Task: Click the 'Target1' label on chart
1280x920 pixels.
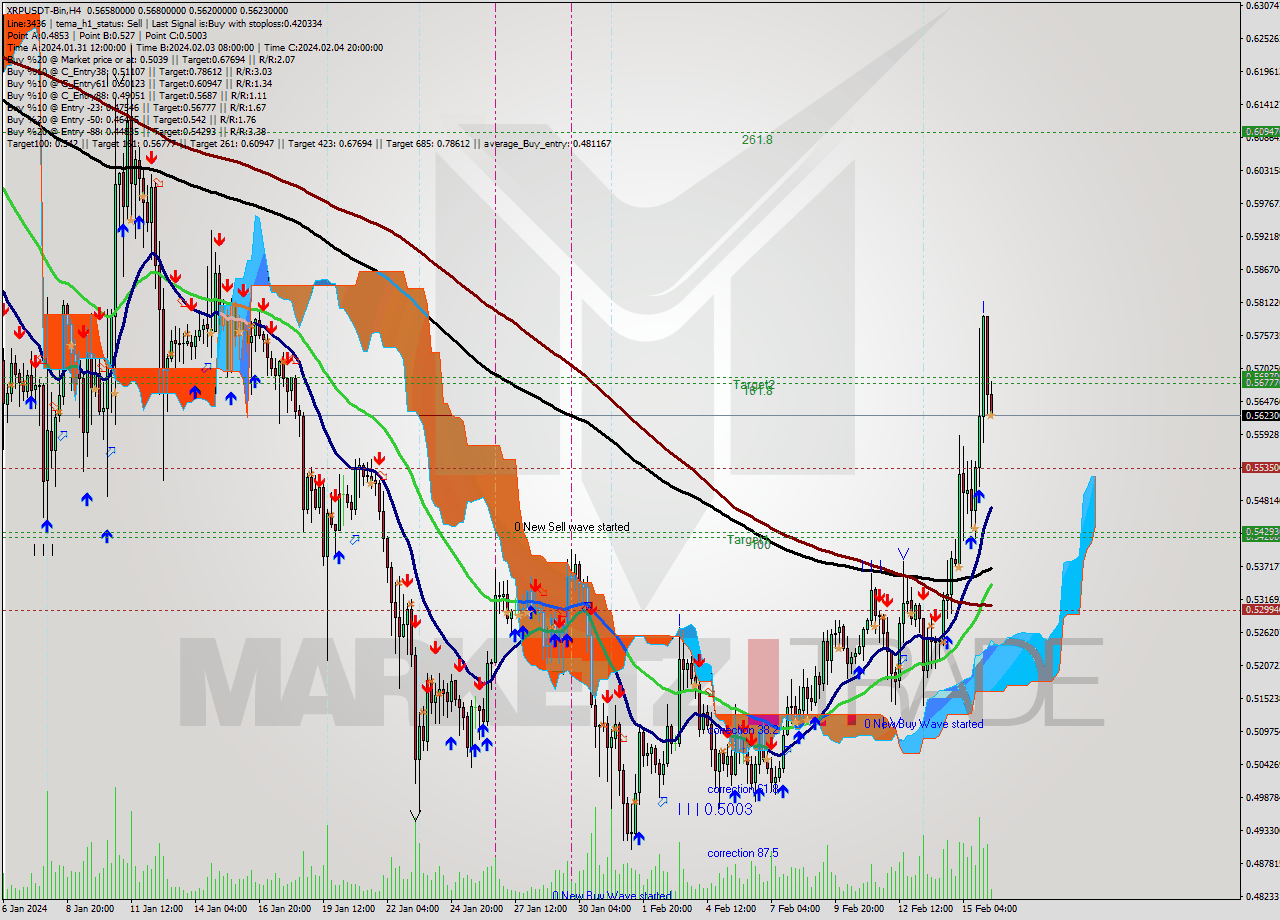Action: point(747,539)
